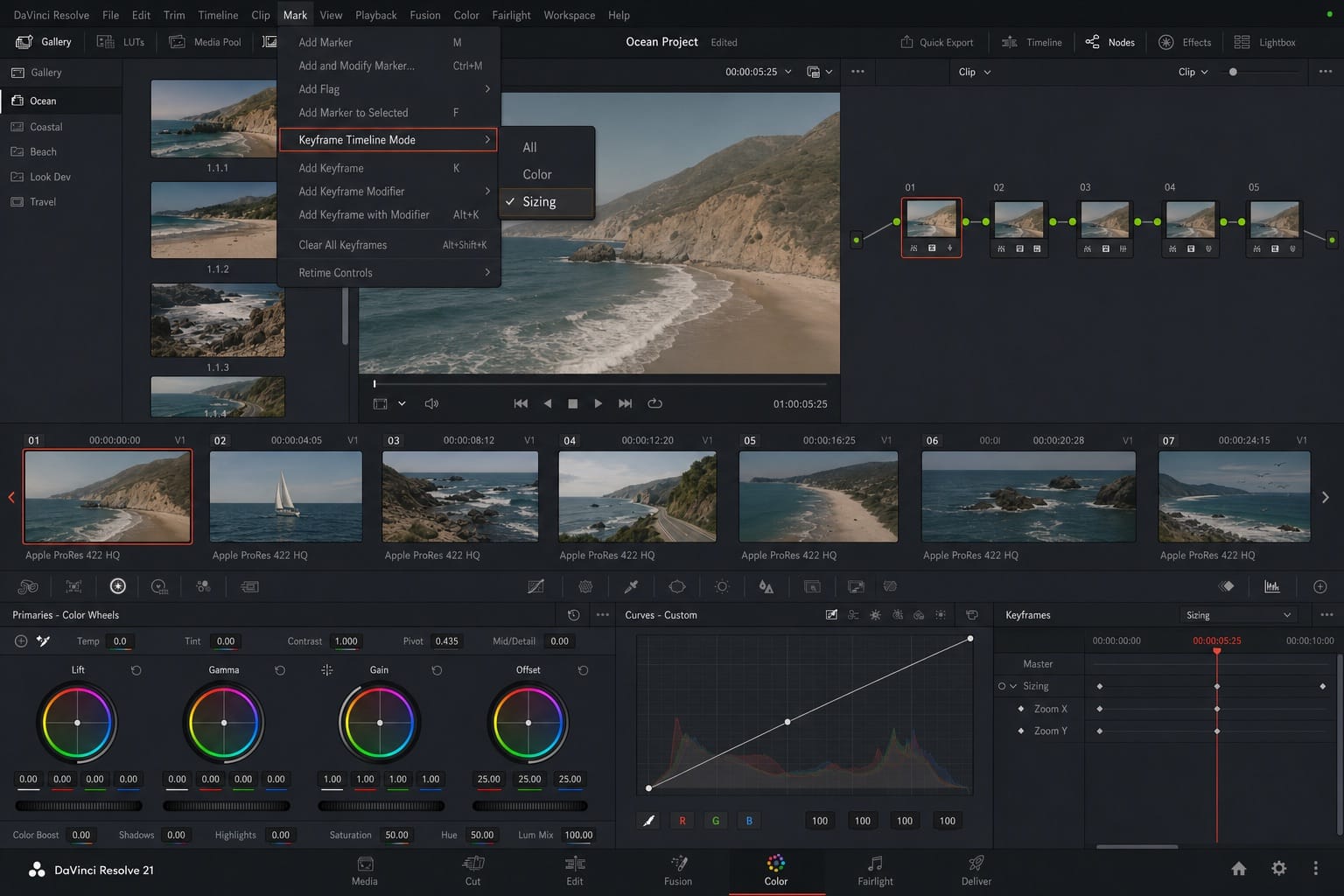The image size is (1344, 896).
Task: Open the Color Warper palette icon
Action: [x=585, y=586]
